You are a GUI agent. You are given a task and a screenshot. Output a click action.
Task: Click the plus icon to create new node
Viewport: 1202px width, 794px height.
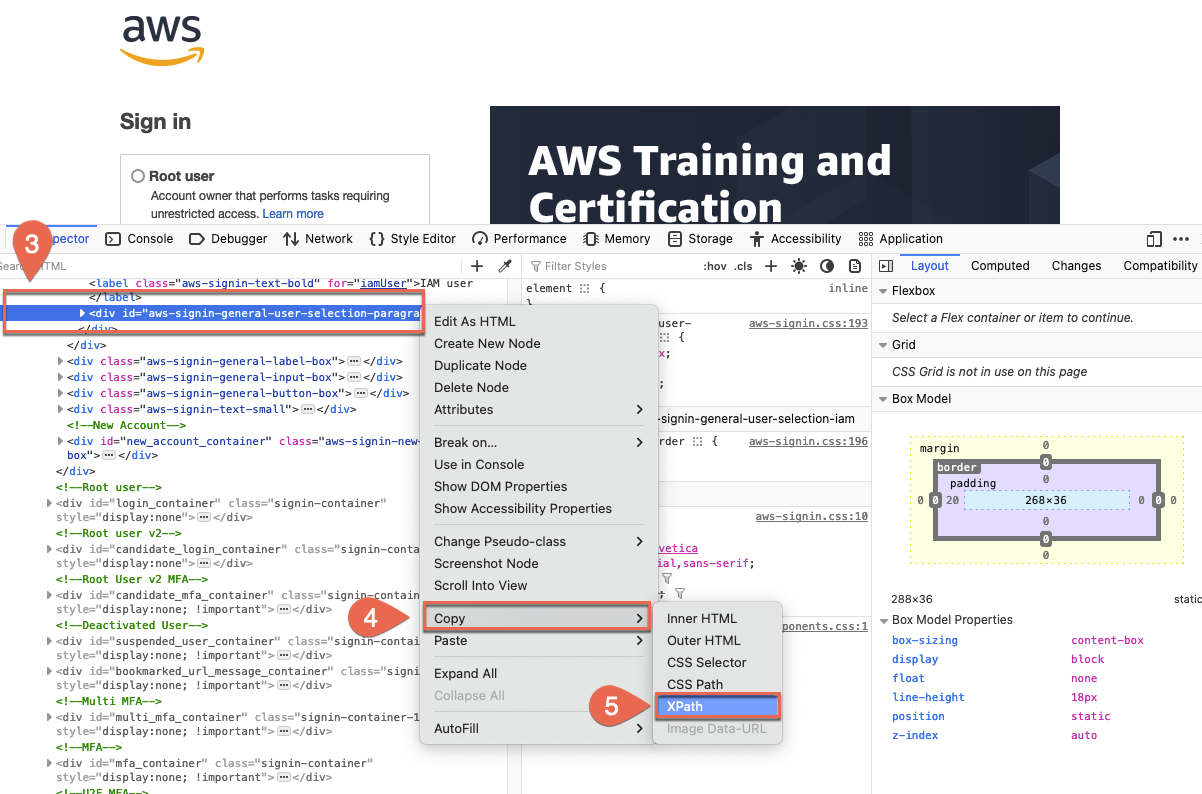click(x=477, y=266)
